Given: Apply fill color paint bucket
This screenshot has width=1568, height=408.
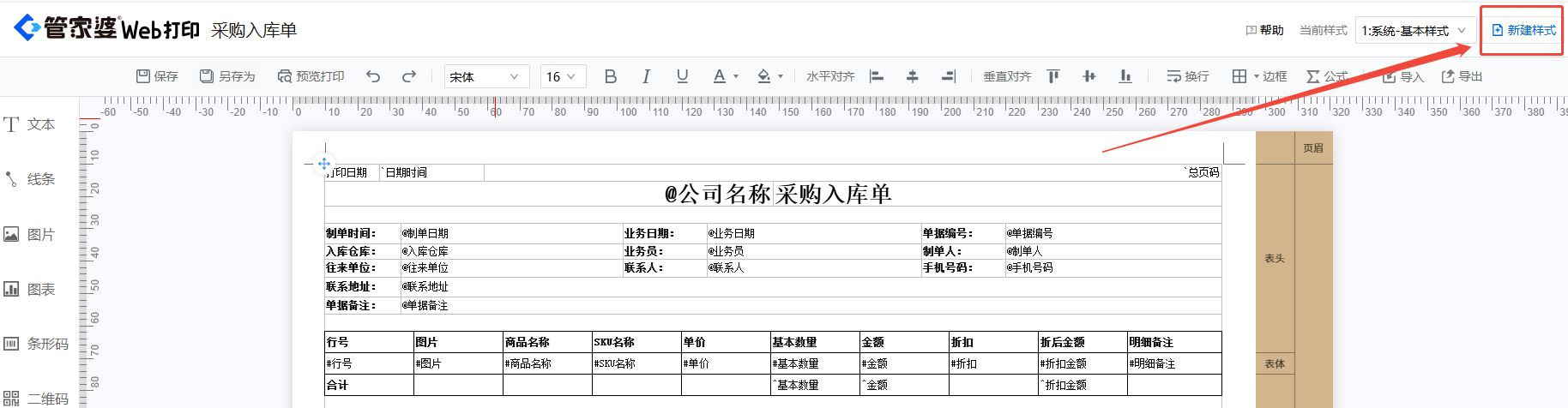Looking at the screenshot, I should tap(763, 76).
